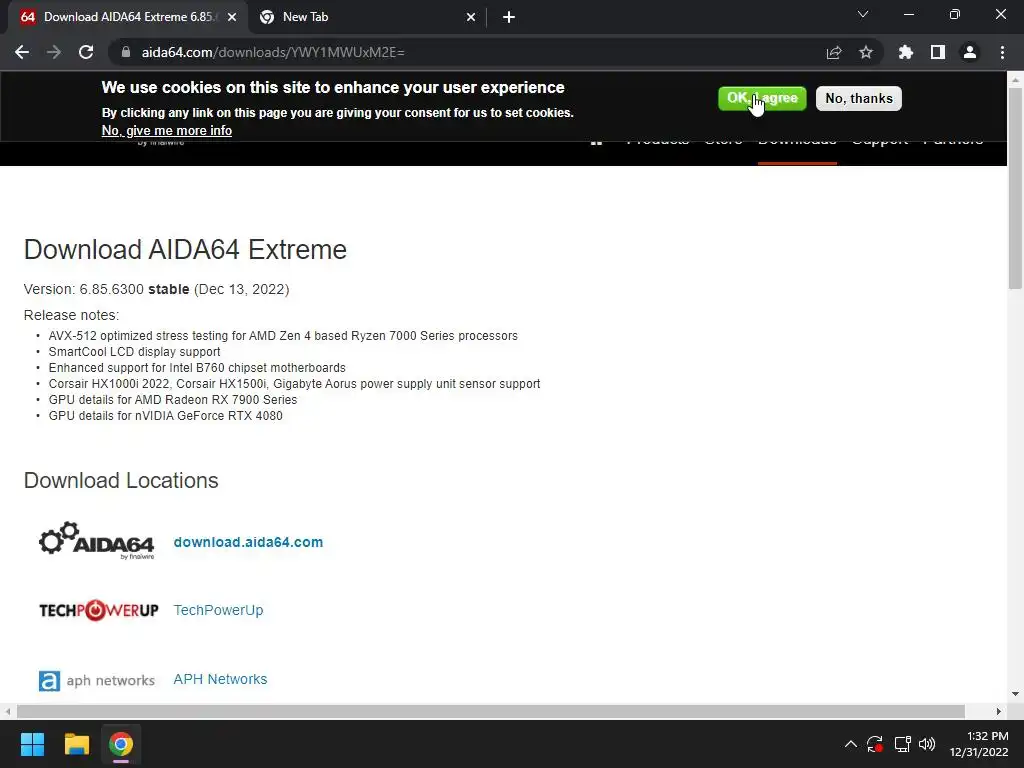Open the volume control in tray

pos(927,744)
